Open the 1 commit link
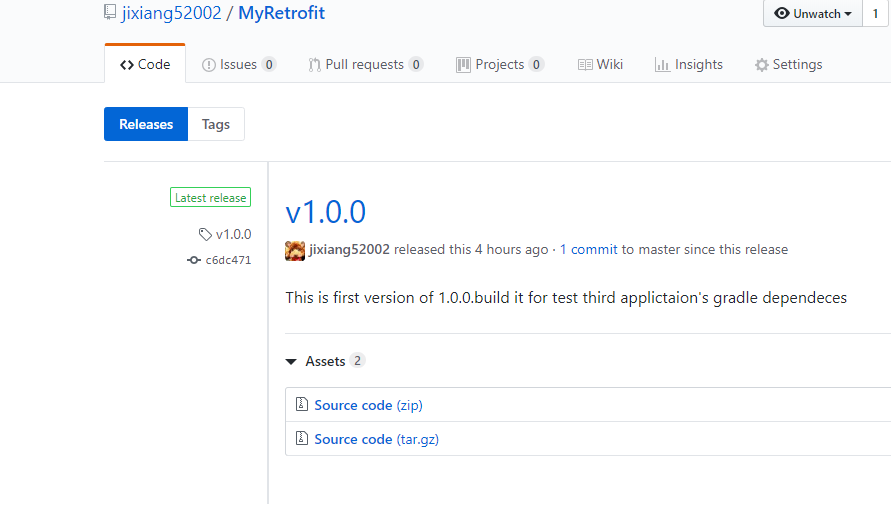 589,249
